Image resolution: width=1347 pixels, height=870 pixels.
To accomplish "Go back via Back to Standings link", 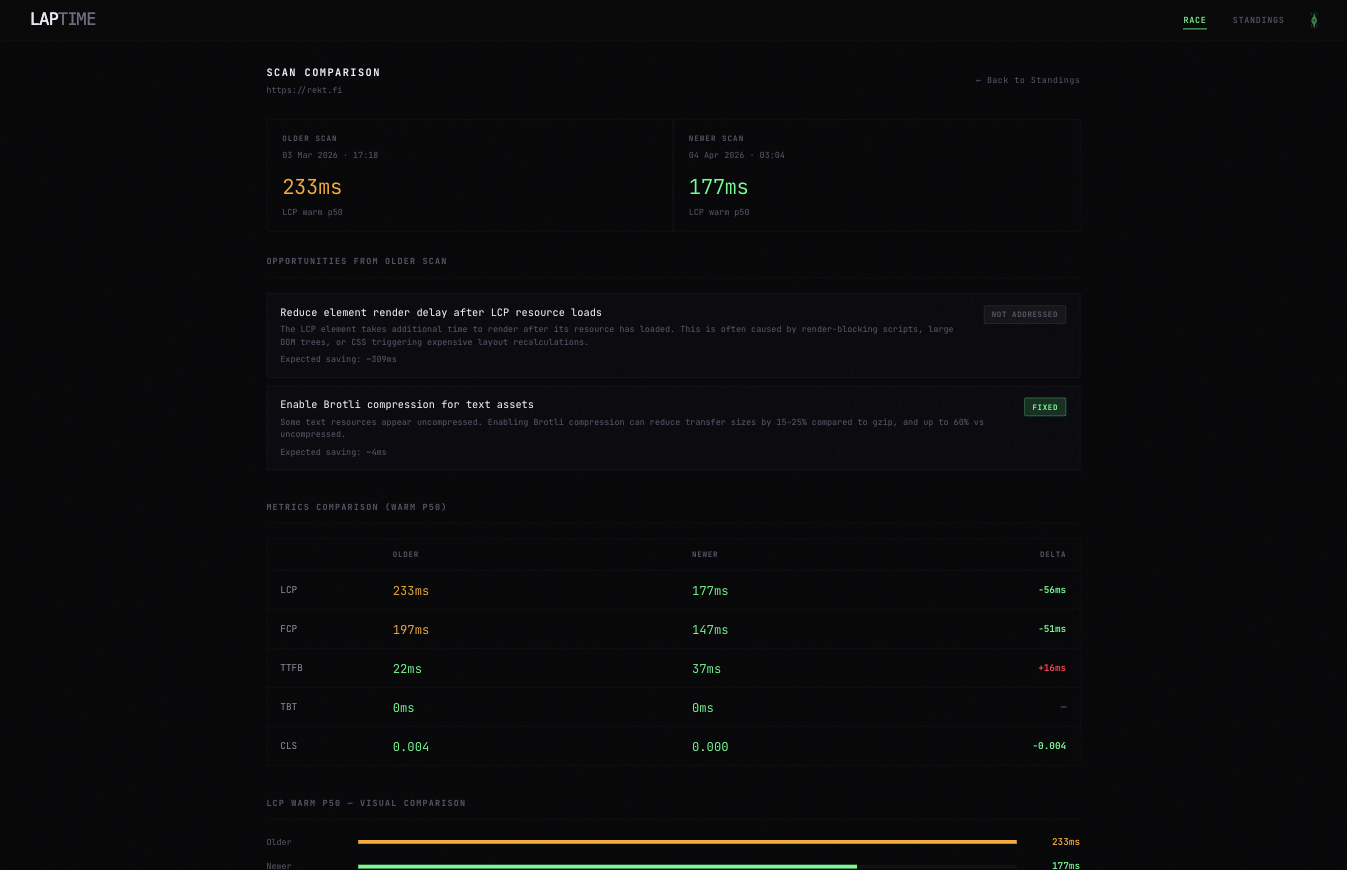I will click(1027, 80).
